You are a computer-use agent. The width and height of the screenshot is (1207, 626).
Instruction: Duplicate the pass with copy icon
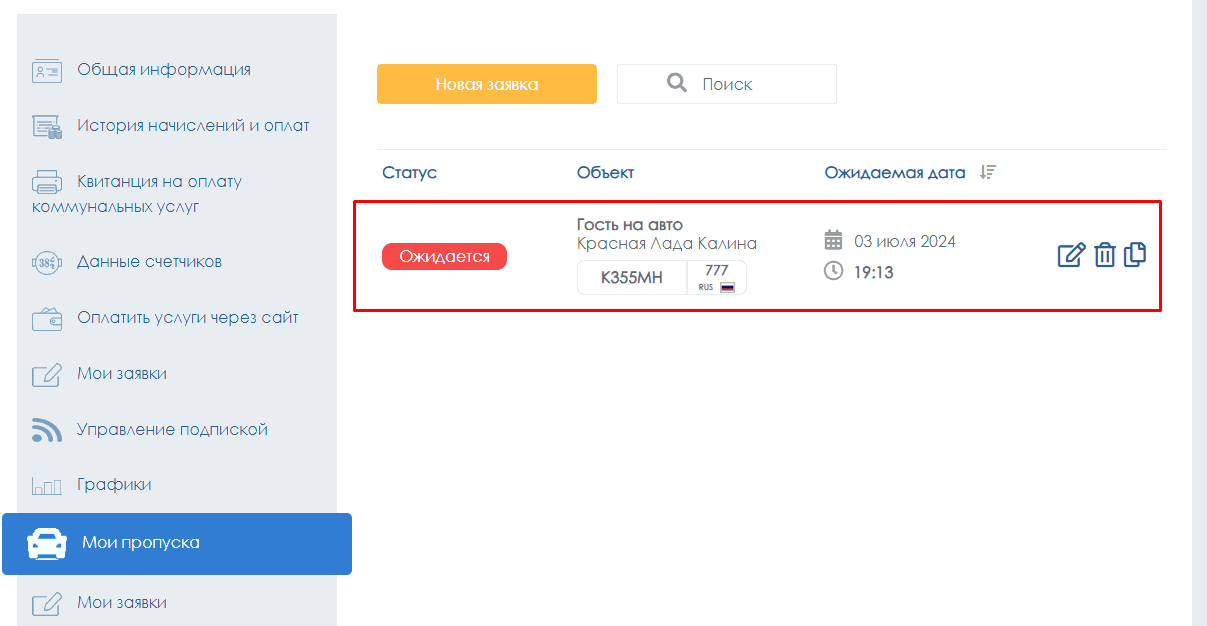click(x=1135, y=254)
